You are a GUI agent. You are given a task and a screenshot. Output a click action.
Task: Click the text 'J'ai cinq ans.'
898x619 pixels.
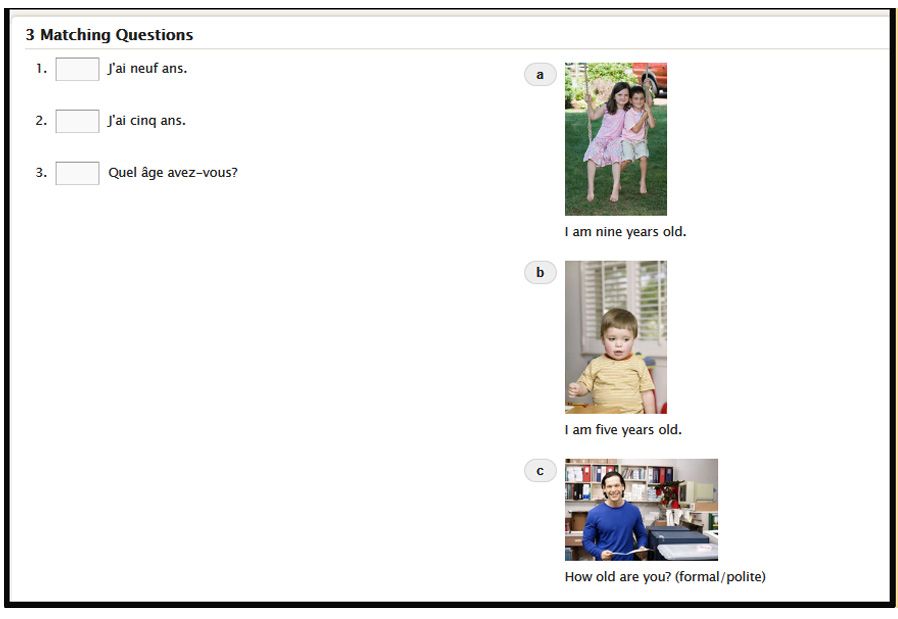coord(147,121)
